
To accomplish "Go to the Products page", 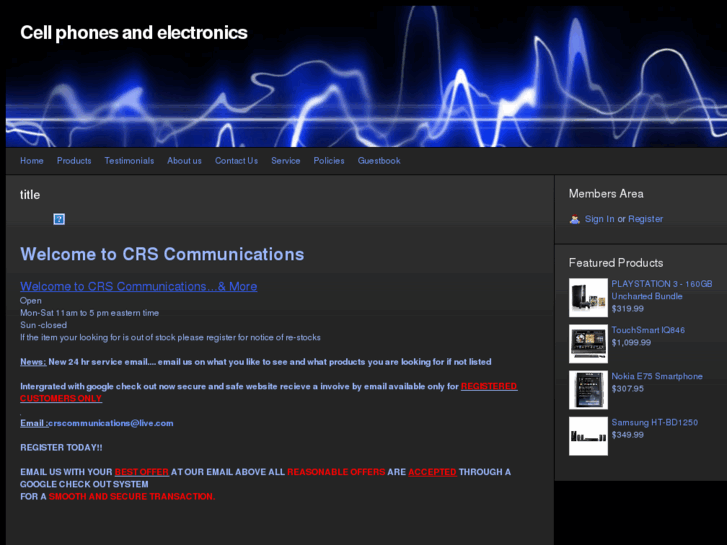I will [74, 160].
